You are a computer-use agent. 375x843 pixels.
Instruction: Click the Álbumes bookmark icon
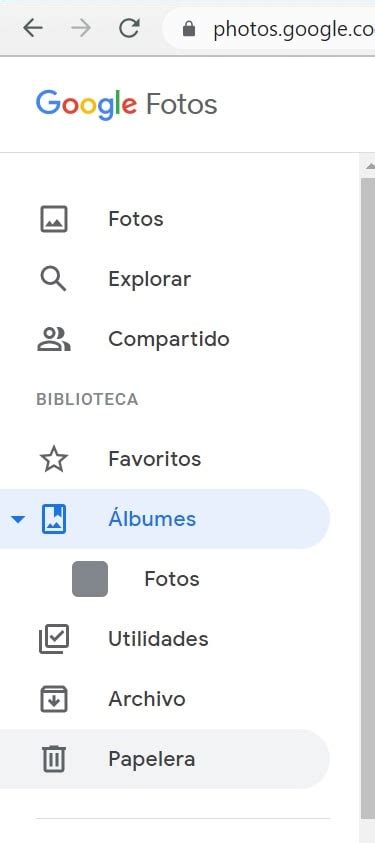point(54,519)
